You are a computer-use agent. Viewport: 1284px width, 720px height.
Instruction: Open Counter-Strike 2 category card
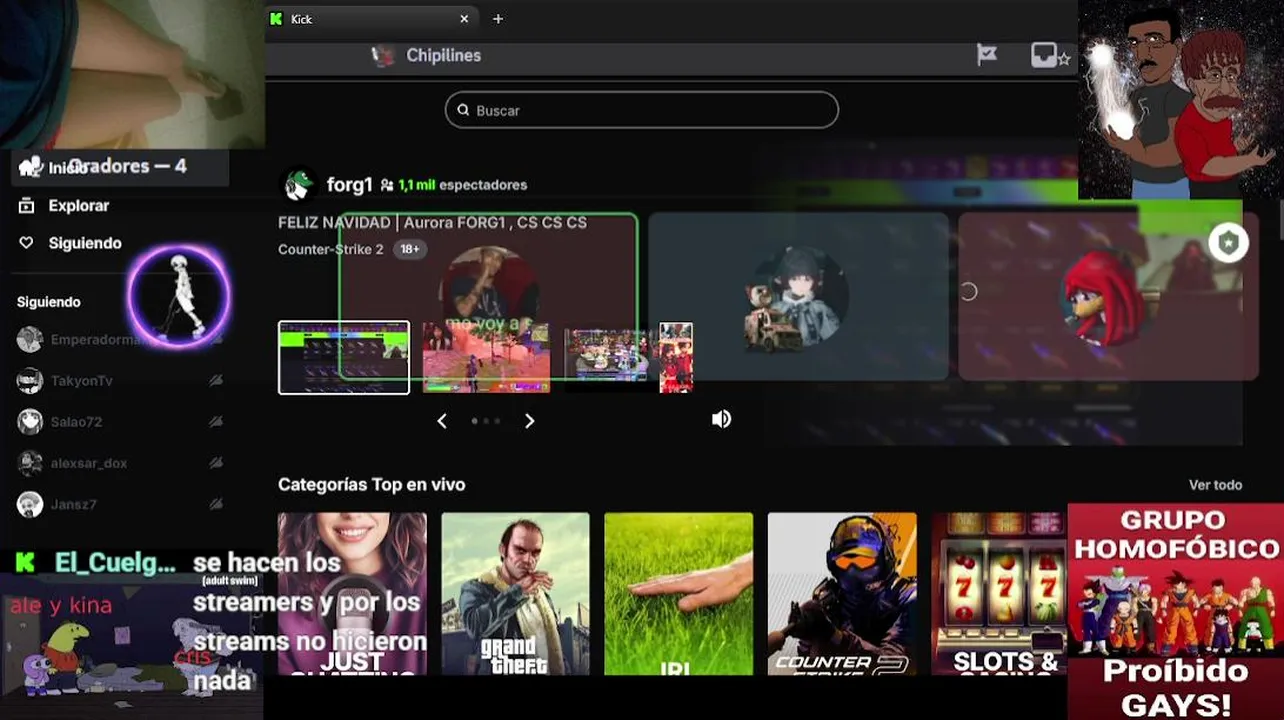[842, 594]
